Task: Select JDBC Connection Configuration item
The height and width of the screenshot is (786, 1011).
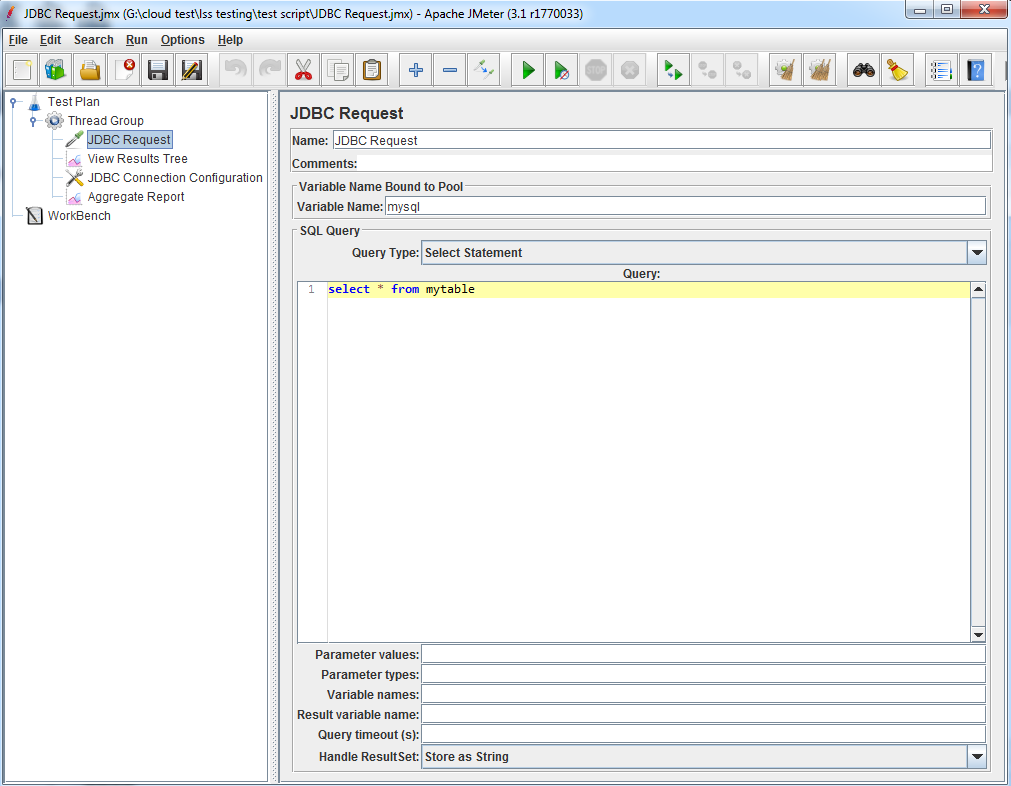Action: pyautogui.click(x=175, y=177)
